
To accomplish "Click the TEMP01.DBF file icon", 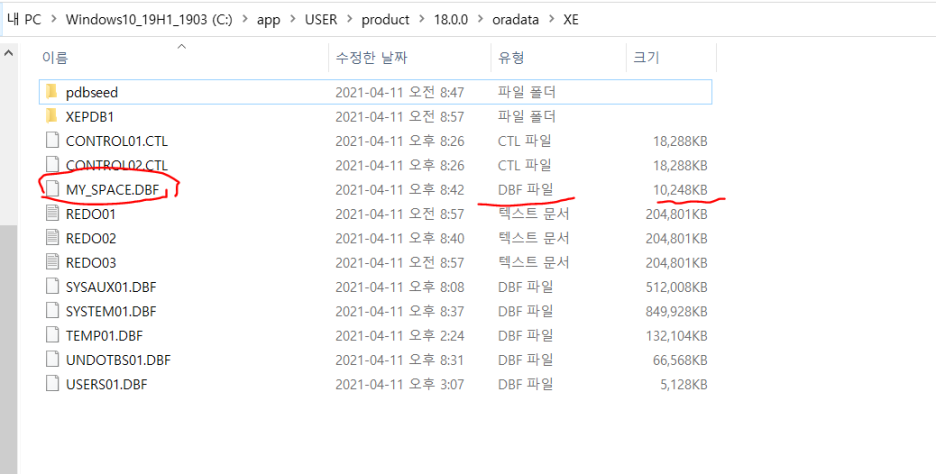I will (x=53, y=336).
